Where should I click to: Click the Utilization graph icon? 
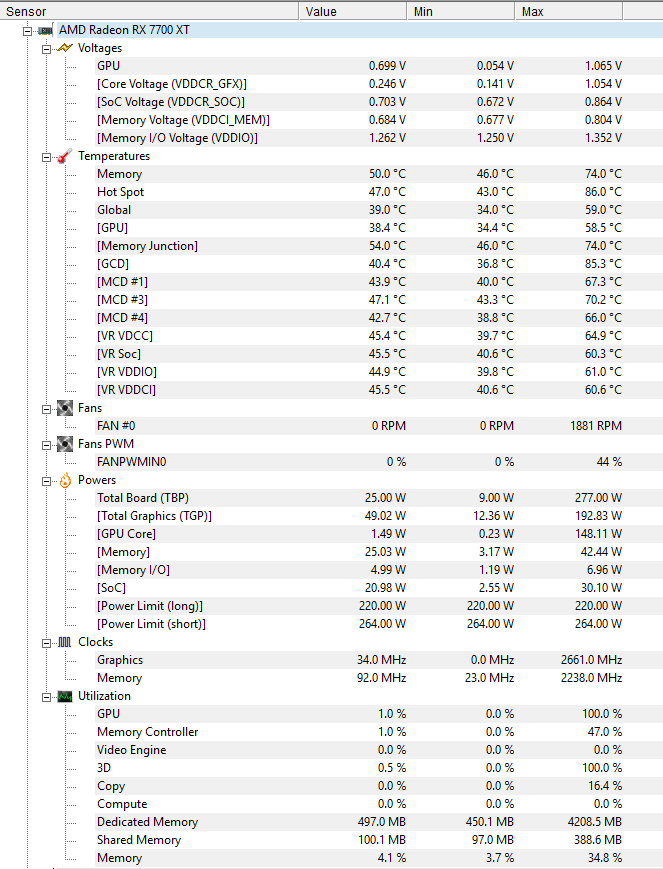[x=65, y=697]
